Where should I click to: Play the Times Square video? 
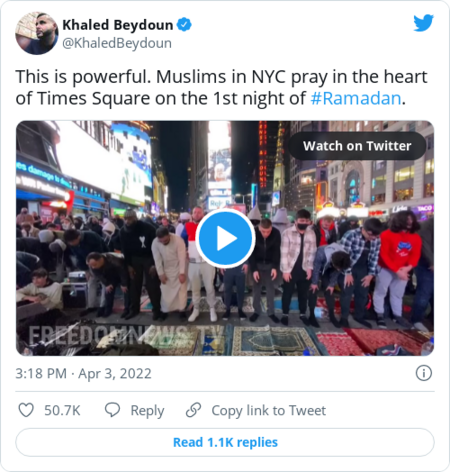click(x=225, y=238)
